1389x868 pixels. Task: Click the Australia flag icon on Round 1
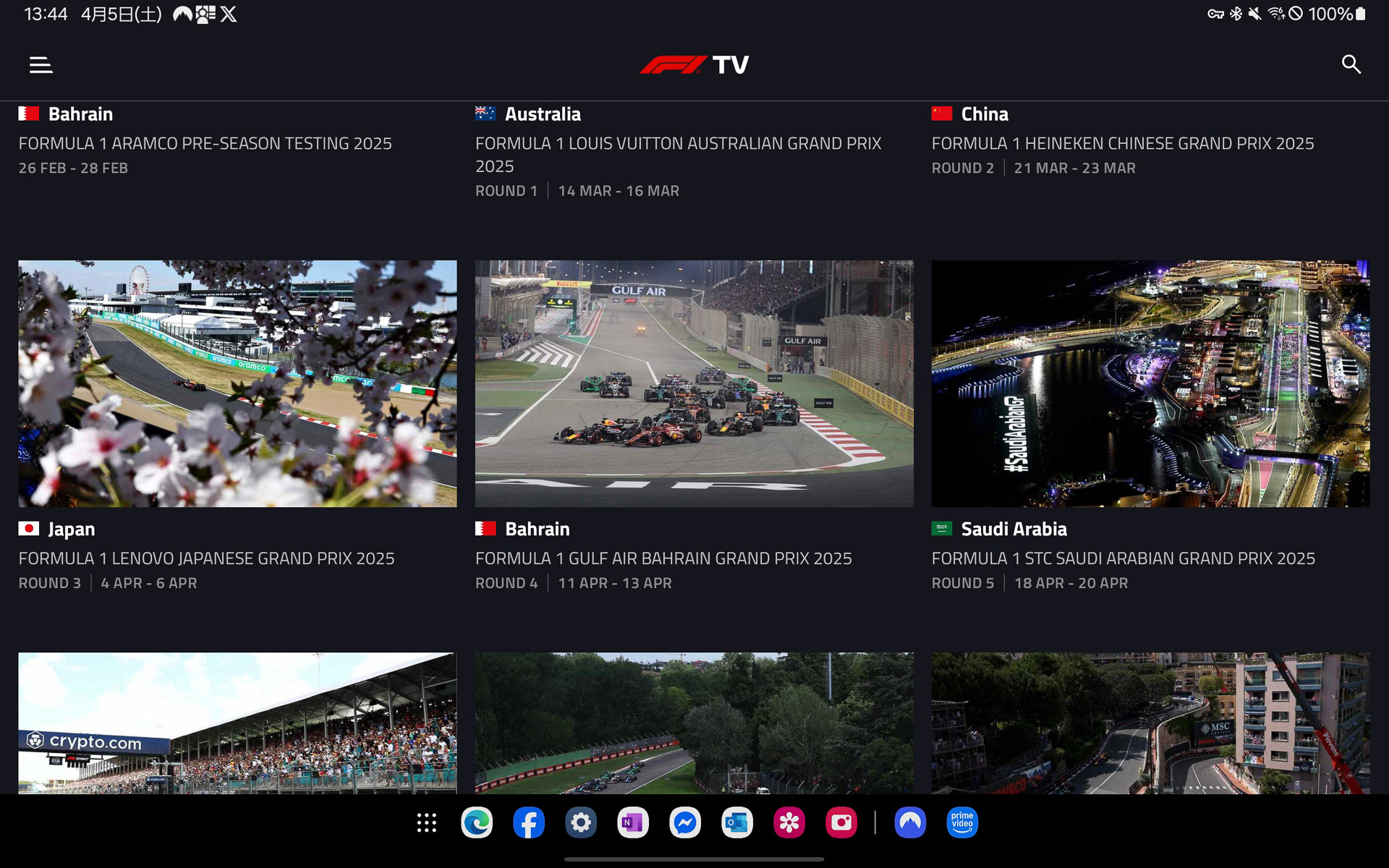coord(485,113)
